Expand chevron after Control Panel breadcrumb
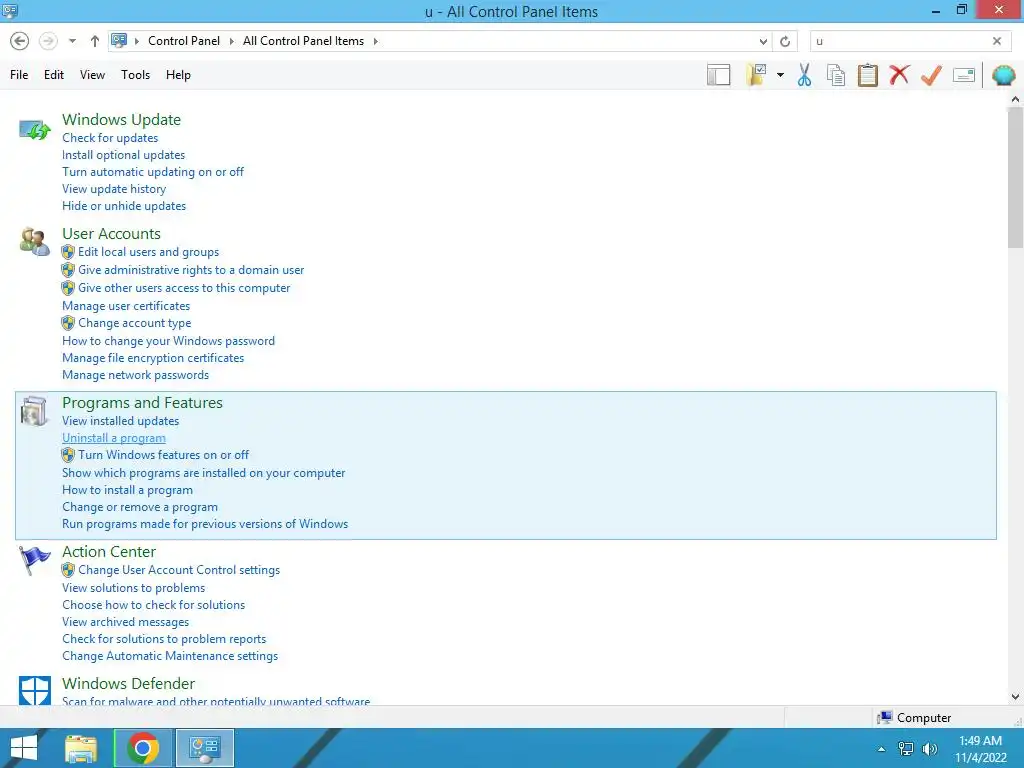 (x=231, y=41)
